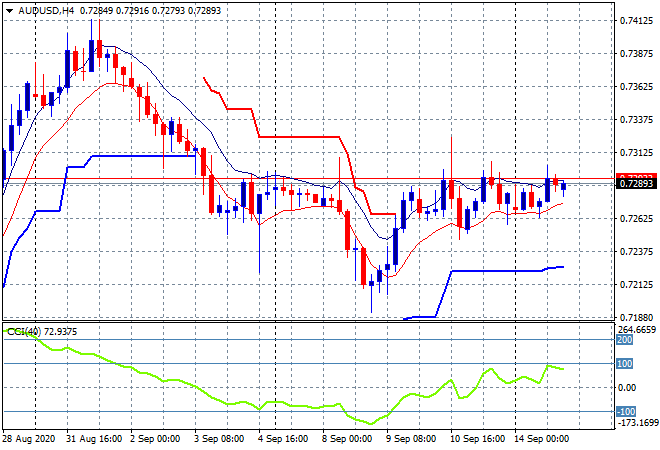
Task: Click the 31 Aug 16:00 time label
Action: pos(94,439)
